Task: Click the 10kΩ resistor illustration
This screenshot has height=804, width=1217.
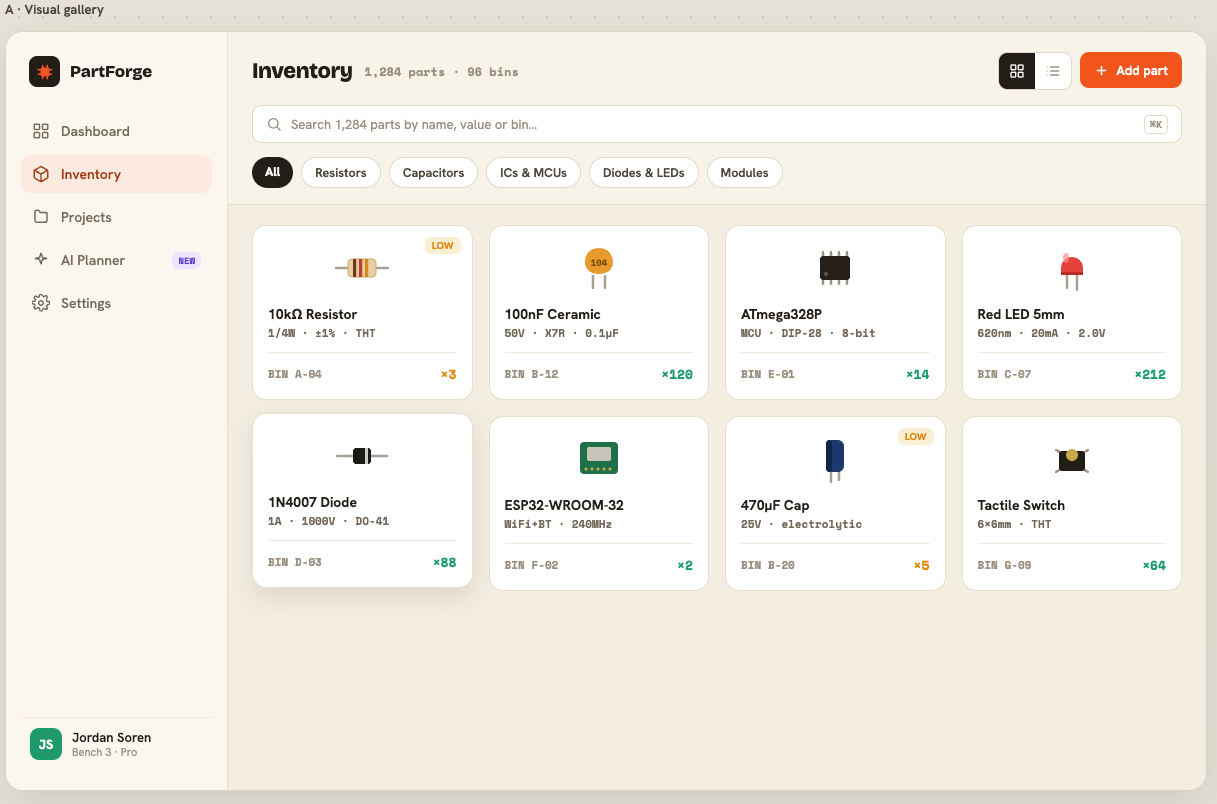Action: [362, 267]
